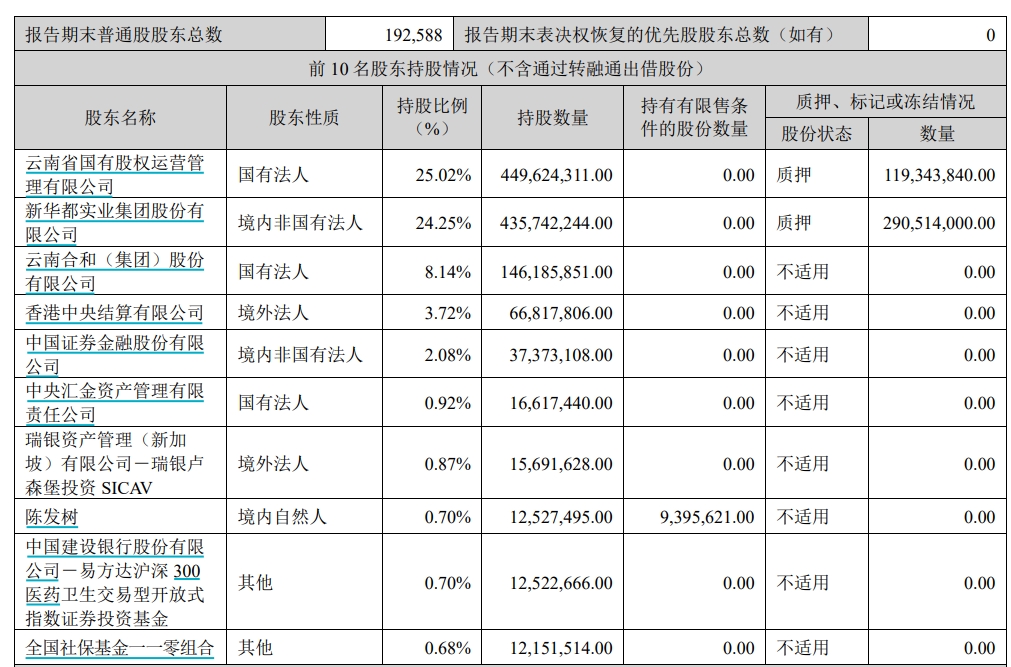Viewport: 1011px width, 667px height.
Task: Click header 质押、标记或冻结情况
Action: 885,101
